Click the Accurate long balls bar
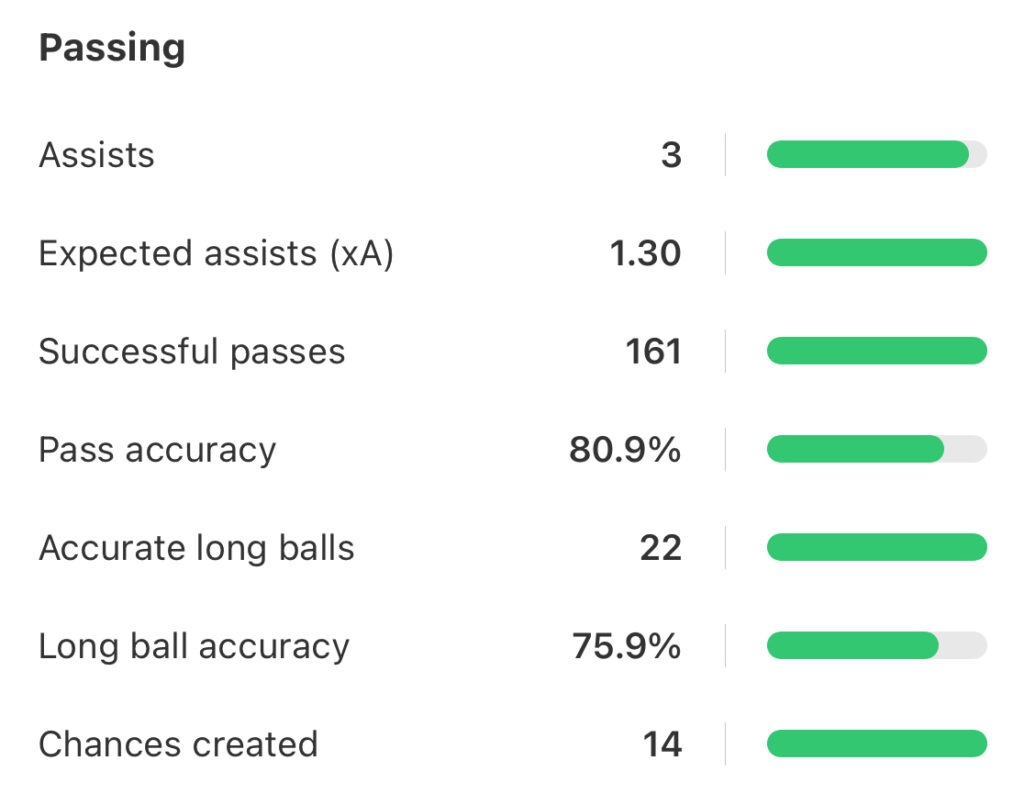The height and width of the screenshot is (794, 1024). pos(876,547)
